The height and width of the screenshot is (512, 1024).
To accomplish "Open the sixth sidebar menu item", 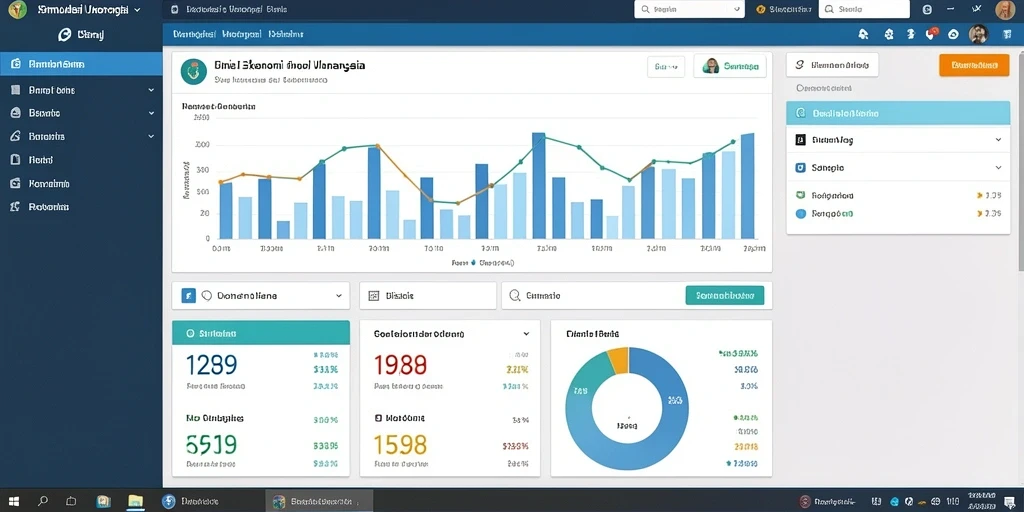I will point(81,184).
